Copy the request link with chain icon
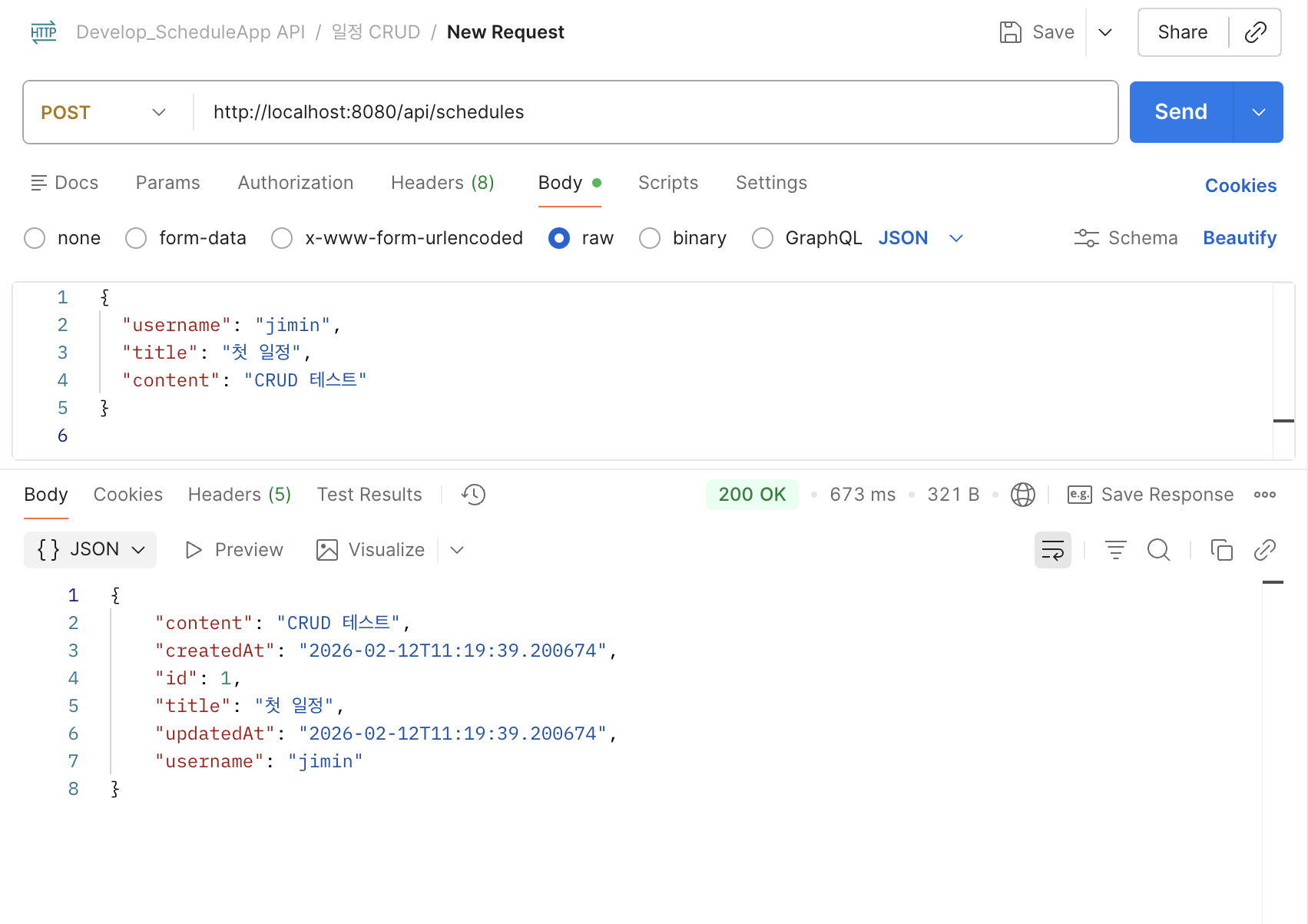Image resolution: width=1308 pixels, height=924 pixels. click(x=1255, y=32)
